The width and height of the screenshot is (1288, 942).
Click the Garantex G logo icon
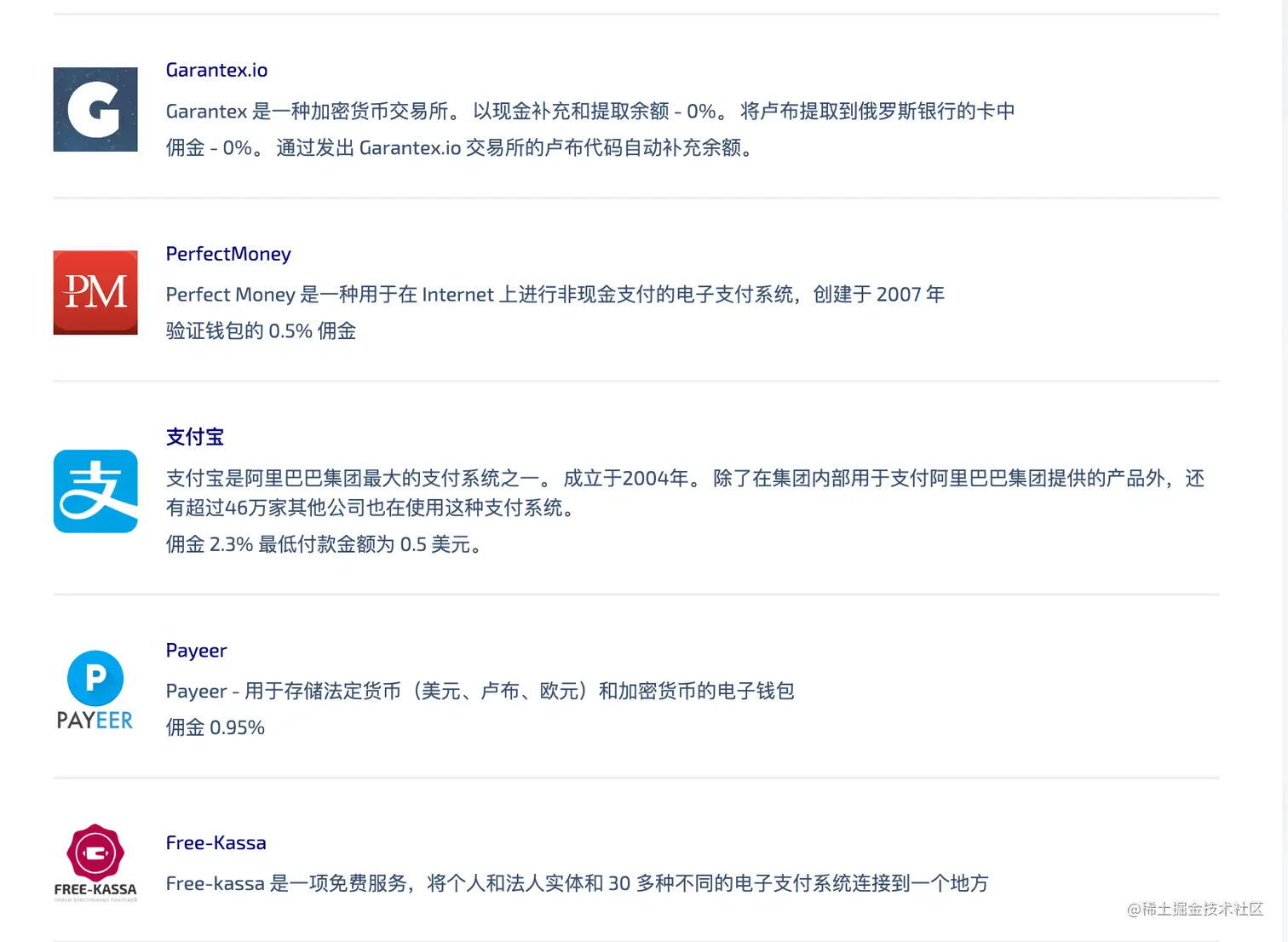pyautogui.click(x=95, y=110)
